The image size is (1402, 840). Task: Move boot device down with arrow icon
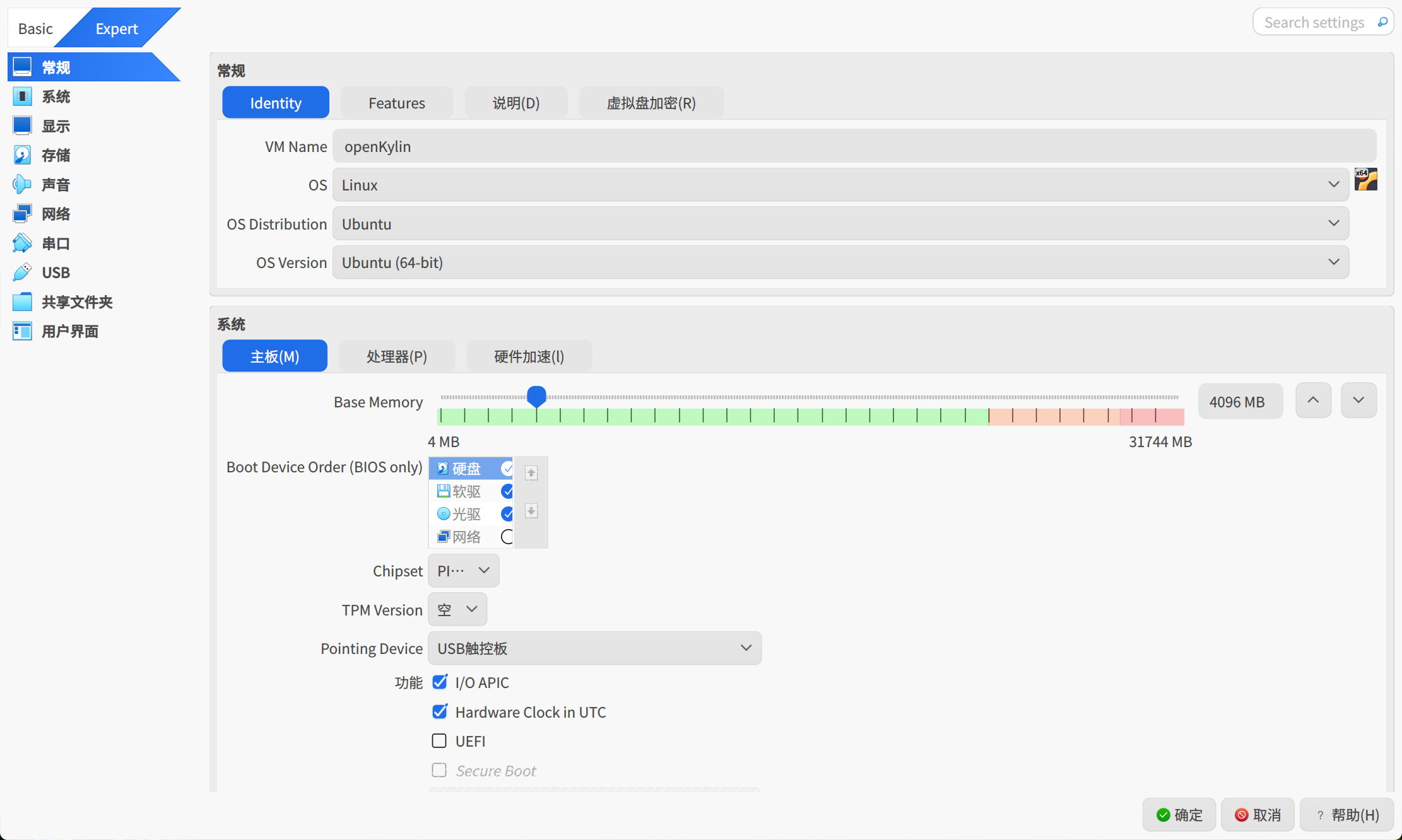(531, 511)
